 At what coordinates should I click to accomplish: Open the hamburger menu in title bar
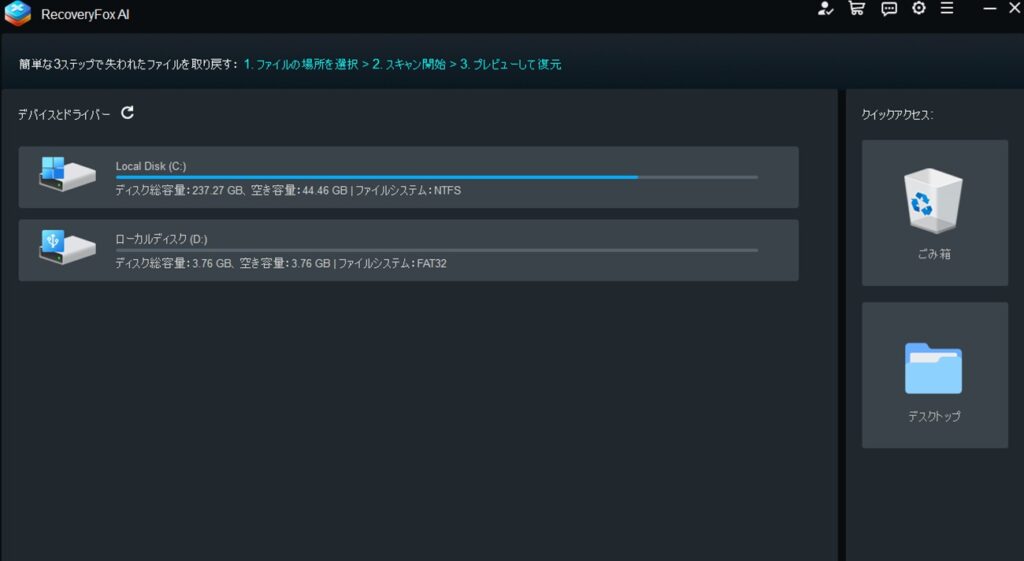click(947, 9)
